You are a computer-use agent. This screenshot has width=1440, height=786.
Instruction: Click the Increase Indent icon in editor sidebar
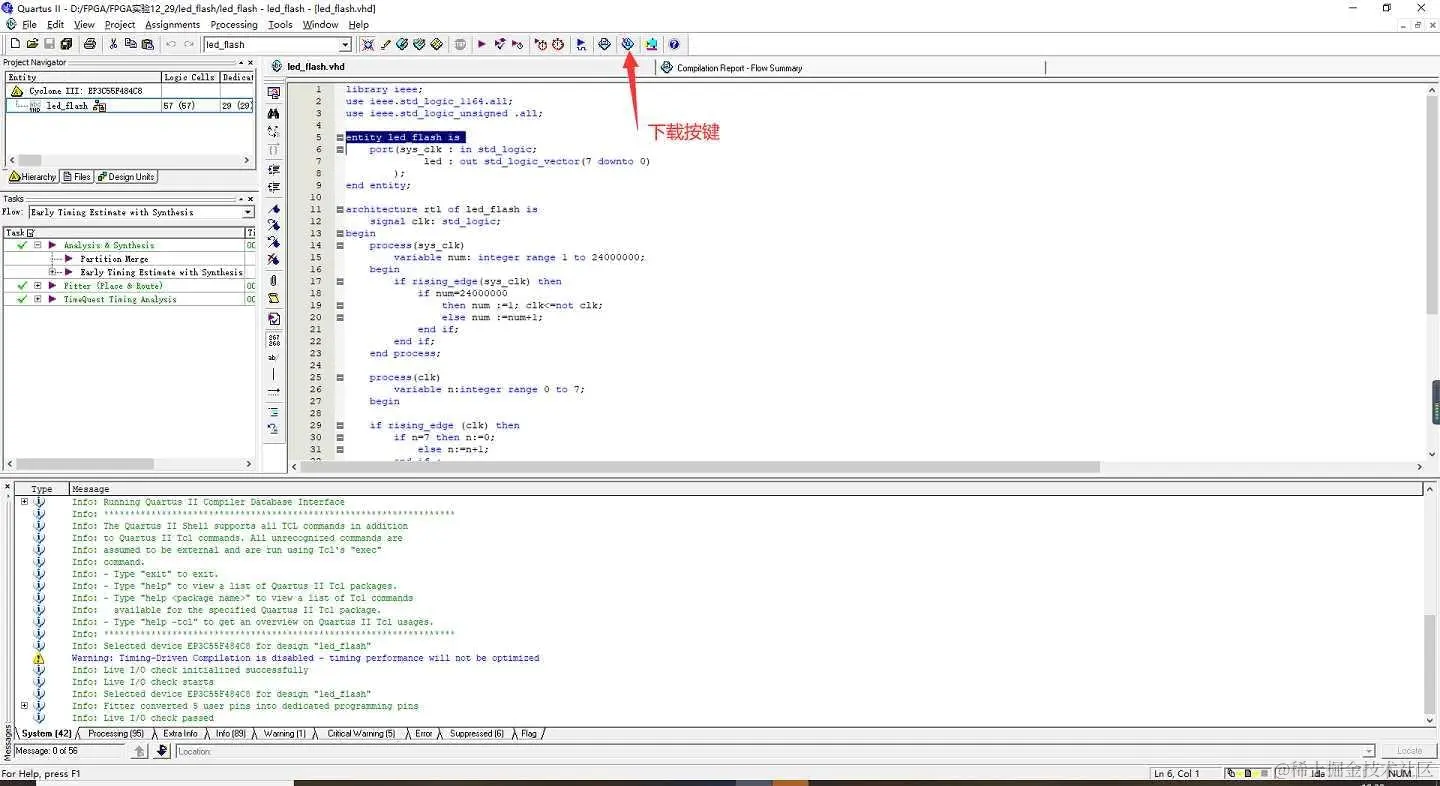coord(274,170)
